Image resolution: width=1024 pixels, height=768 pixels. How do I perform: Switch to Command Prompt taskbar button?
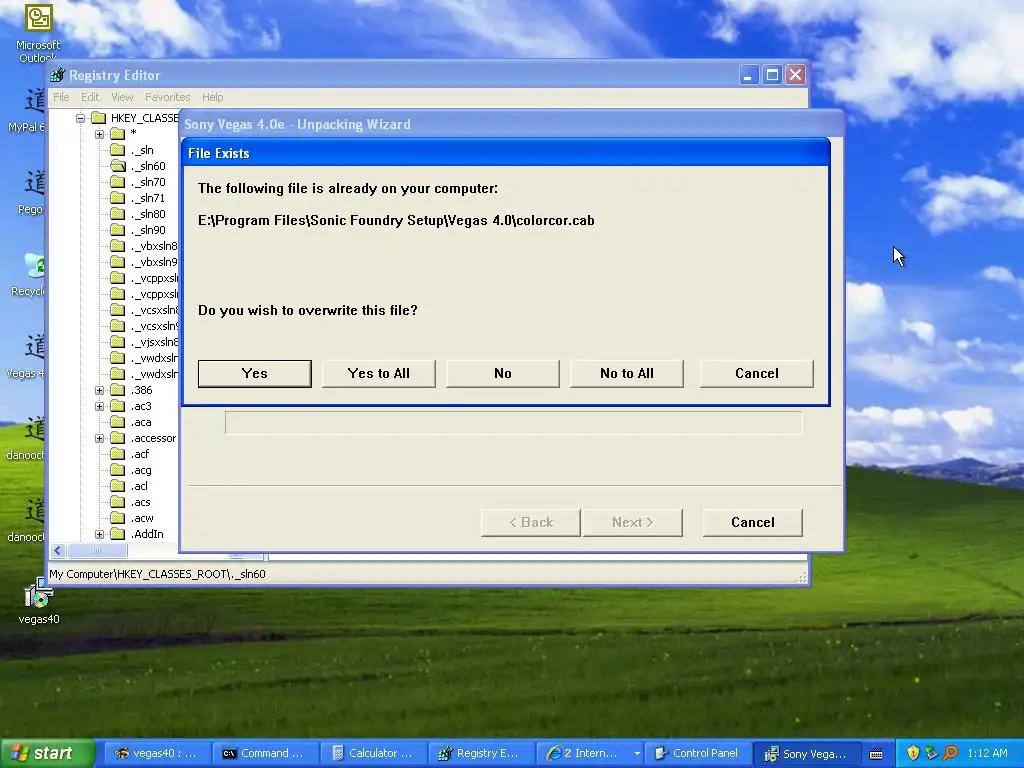[266, 754]
